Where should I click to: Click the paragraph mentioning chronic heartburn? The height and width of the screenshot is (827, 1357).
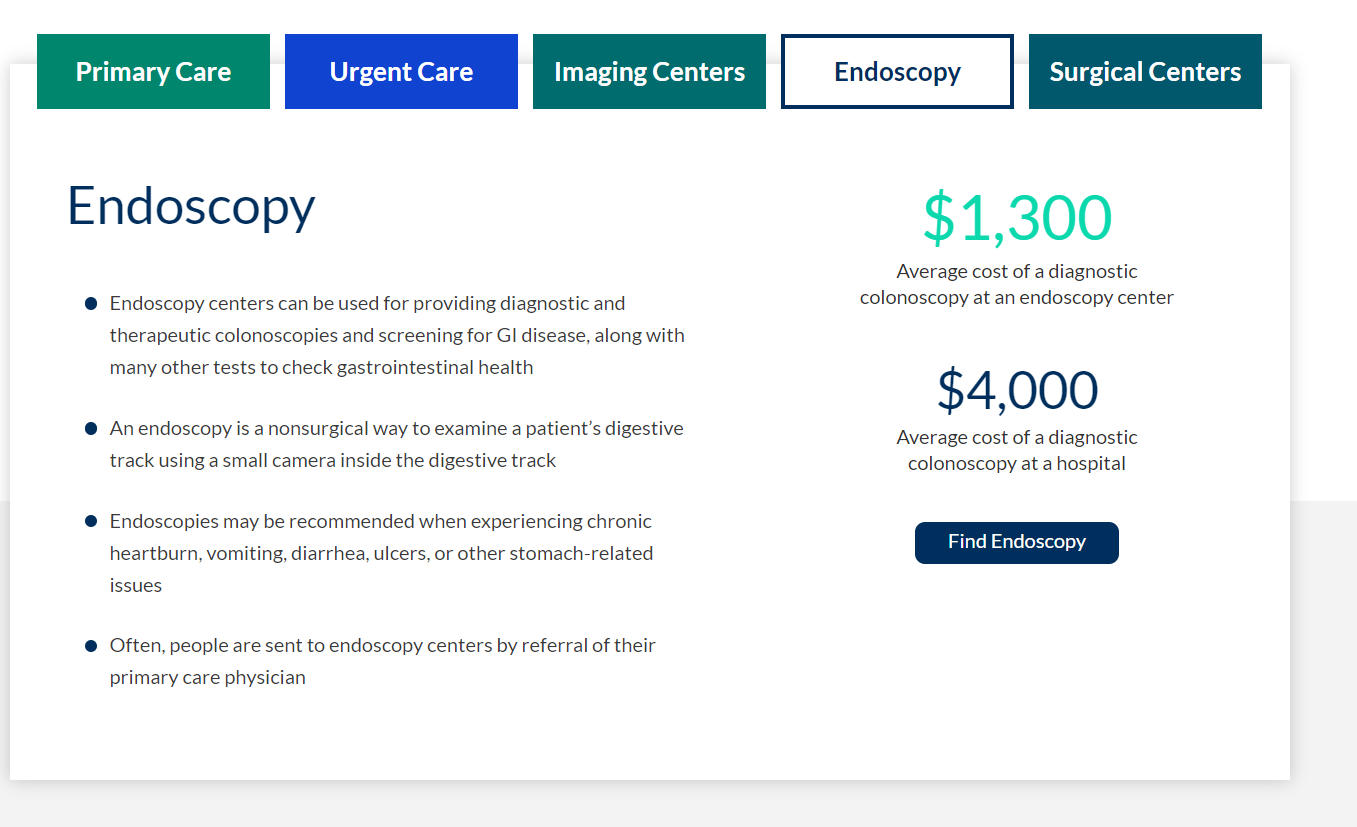(x=381, y=552)
